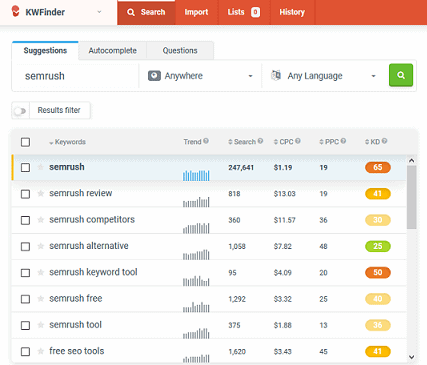The image size is (427, 365).
Task: Open the Any Language dropdown
Action: click(323, 76)
